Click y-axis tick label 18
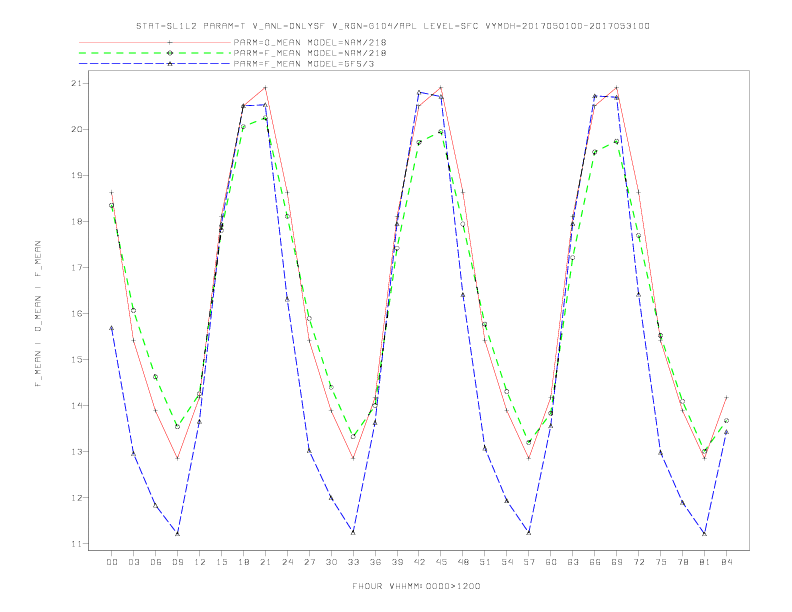 pos(76,221)
